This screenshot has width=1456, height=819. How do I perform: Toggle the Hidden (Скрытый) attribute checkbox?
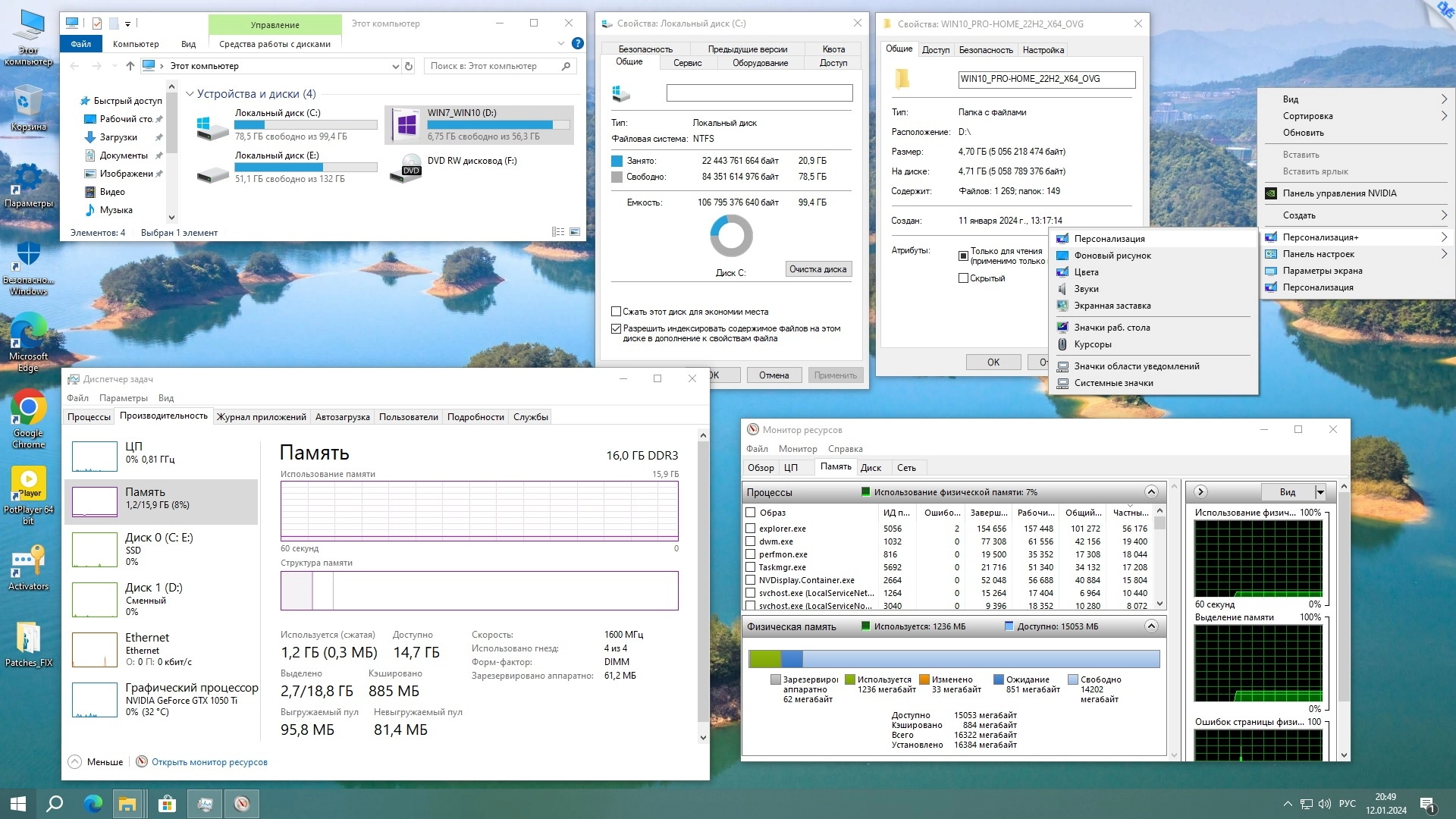[963, 278]
